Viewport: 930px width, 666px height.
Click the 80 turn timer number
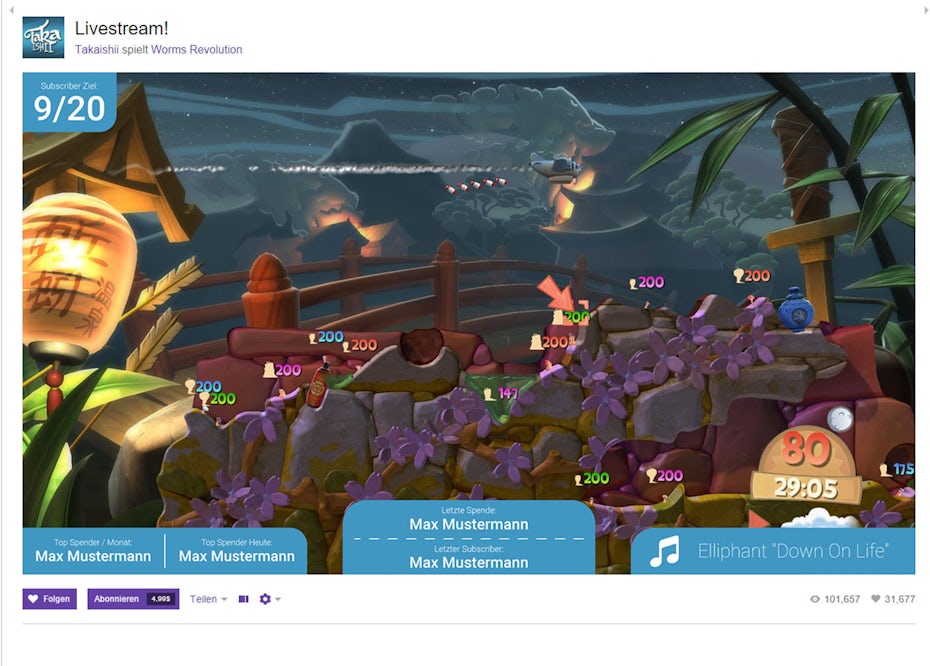(805, 449)
